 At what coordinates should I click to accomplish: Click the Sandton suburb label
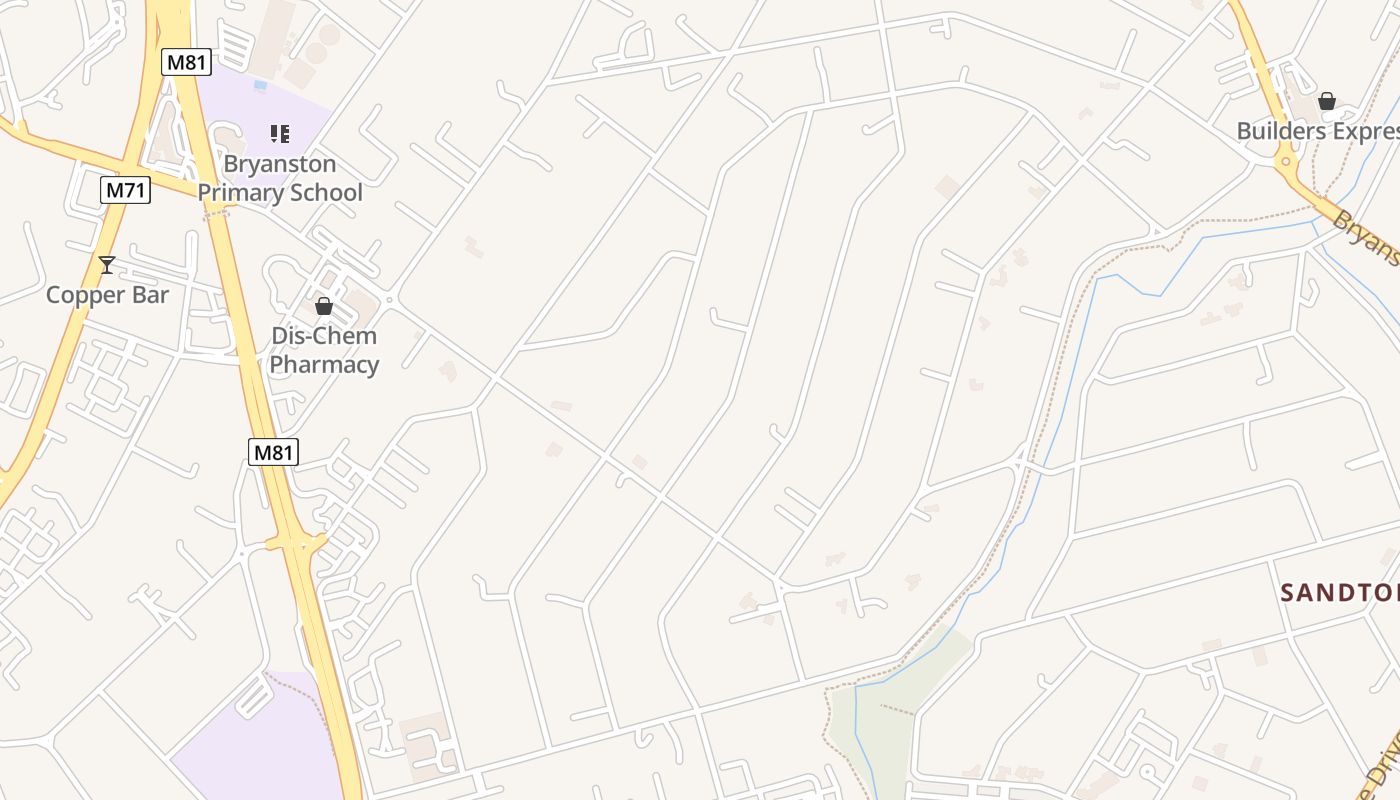pyautogui.click(x=1340, y=592)
